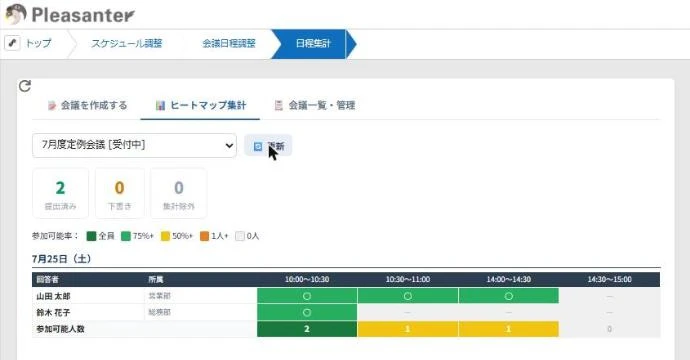Click 総務部 in 鈴木 花子 row

tap(159, 313)
